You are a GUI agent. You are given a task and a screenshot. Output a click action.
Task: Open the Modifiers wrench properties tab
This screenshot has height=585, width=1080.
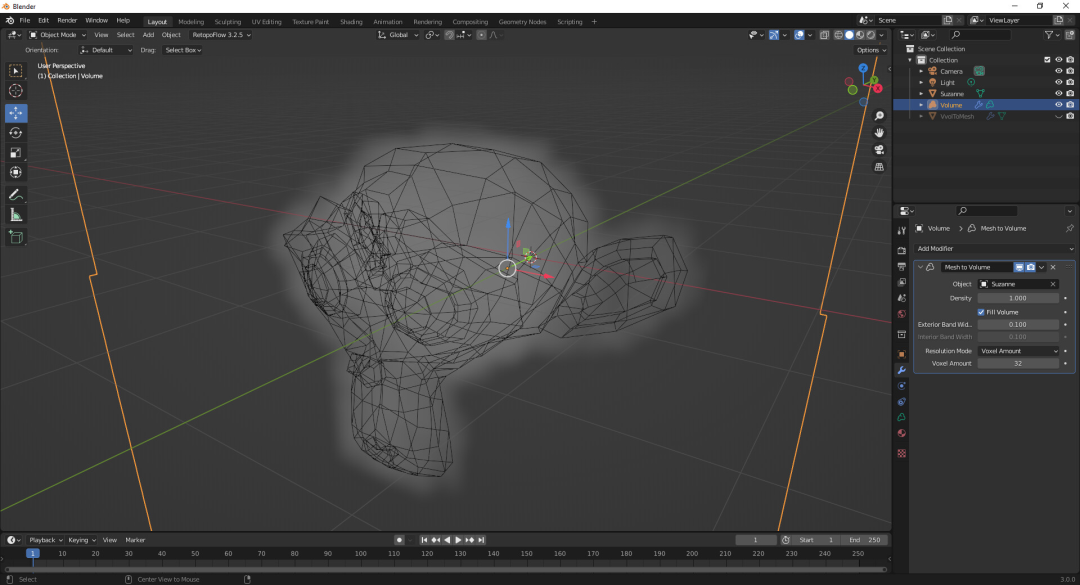point(902,371)
